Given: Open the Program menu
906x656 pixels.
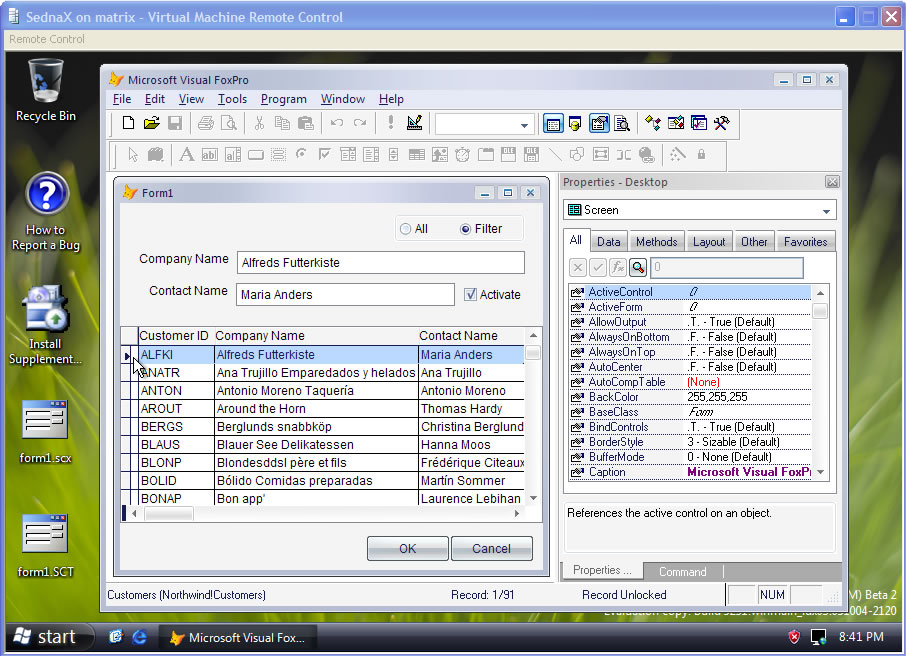Looking at the screenshot, I should 284,99.
